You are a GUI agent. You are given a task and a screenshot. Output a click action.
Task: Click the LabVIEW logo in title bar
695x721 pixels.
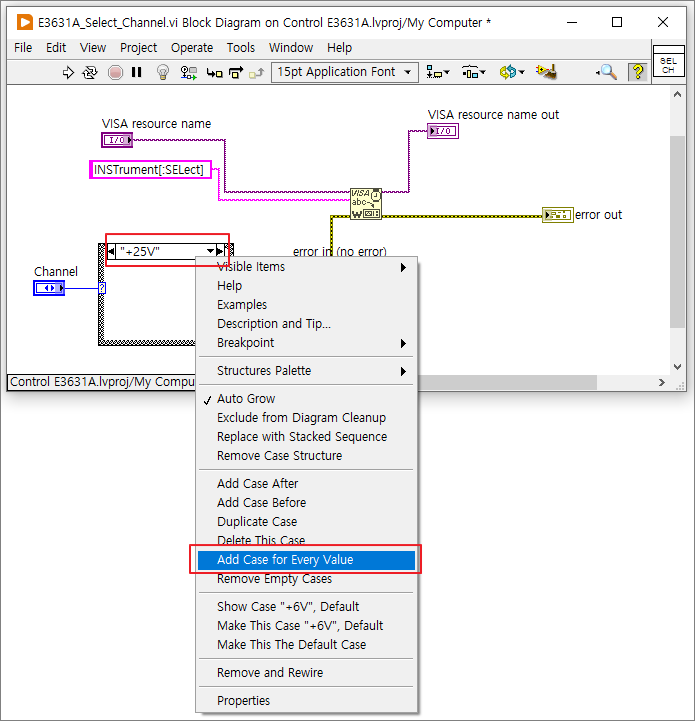[25, 22]
